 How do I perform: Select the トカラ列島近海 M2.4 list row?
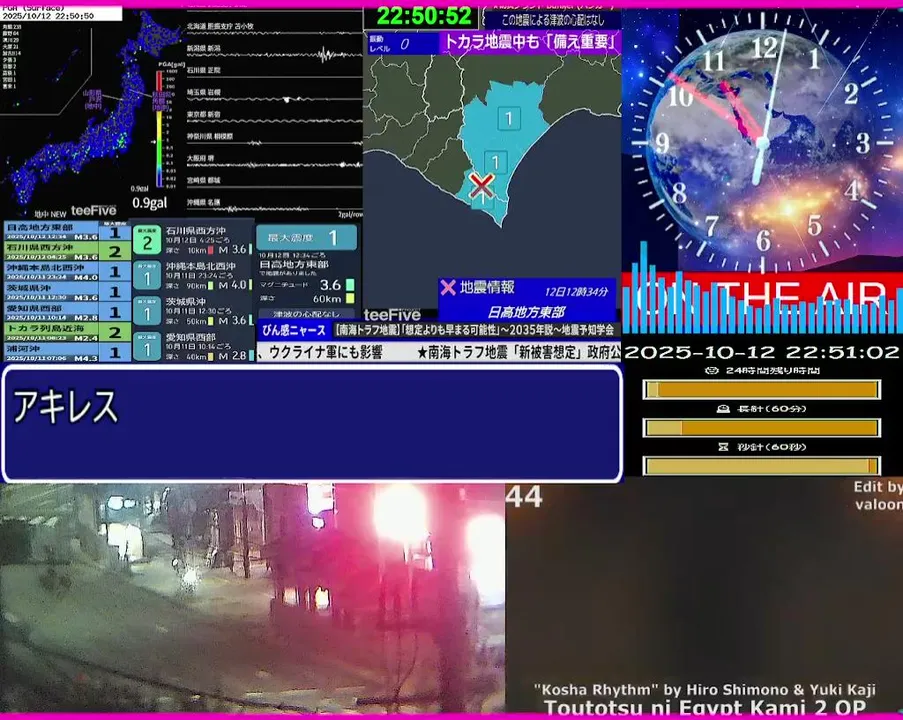tap(67, 332)
